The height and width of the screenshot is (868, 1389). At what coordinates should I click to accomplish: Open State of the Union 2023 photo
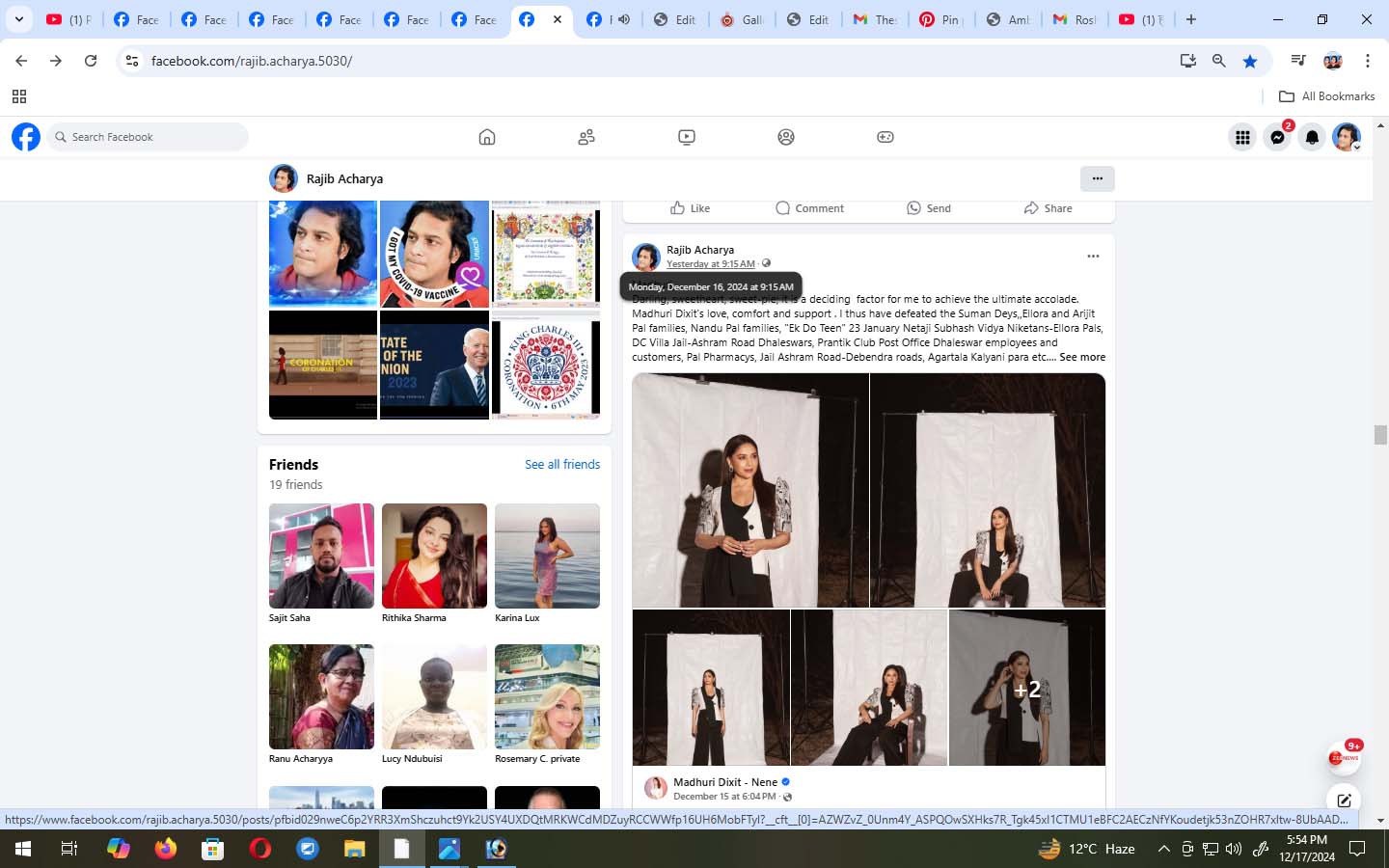pos(434,365)
